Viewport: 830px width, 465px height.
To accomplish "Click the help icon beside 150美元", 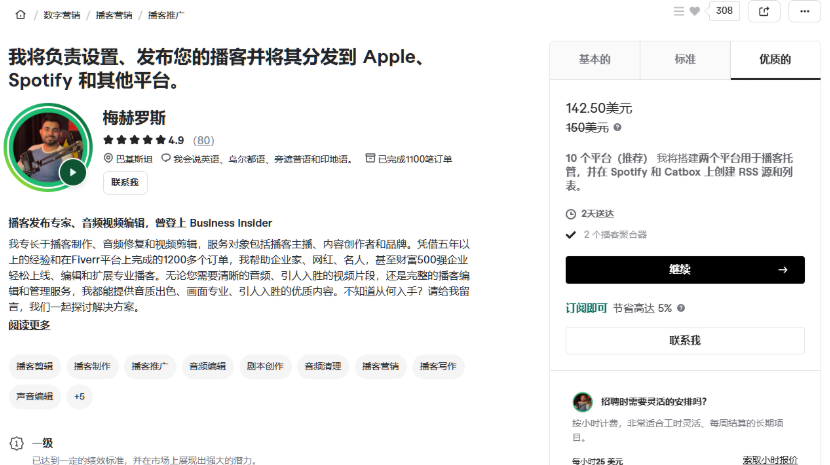I will click(617, 128).
